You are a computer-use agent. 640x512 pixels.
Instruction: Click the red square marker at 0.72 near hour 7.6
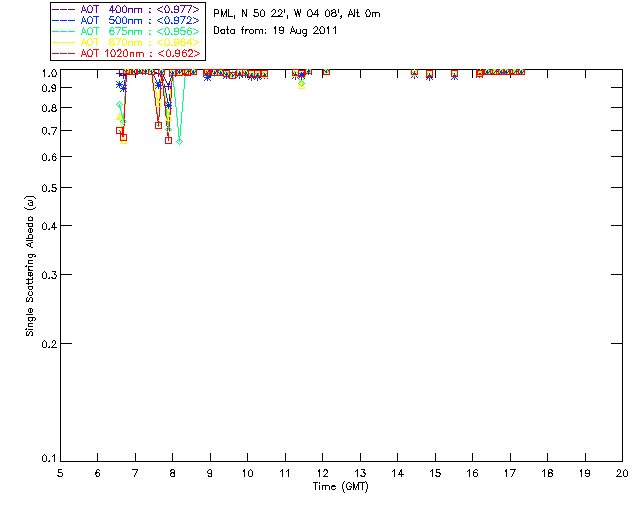(x=158, y=125)
